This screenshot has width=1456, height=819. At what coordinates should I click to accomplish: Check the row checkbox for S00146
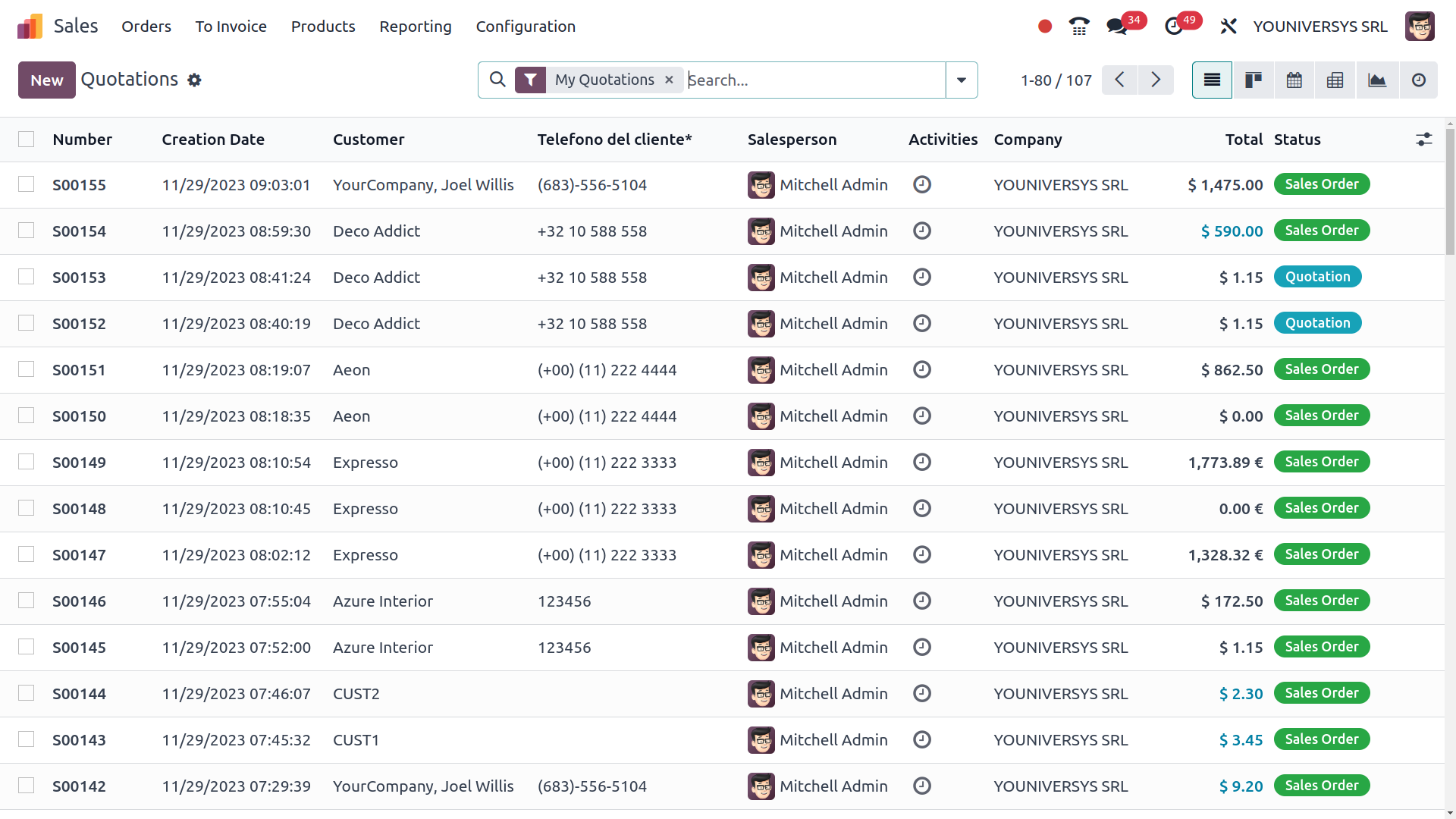27,601
